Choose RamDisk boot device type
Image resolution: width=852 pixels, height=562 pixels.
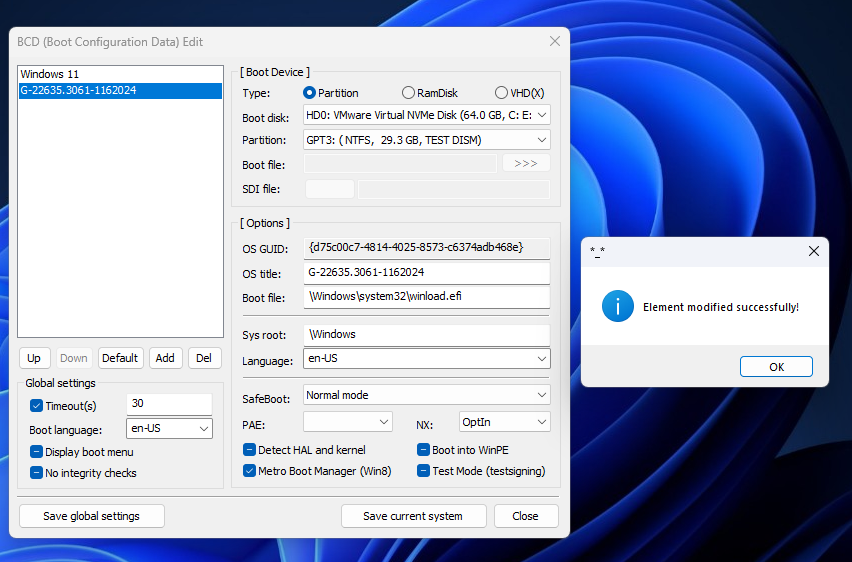click(x=430, y=93)
